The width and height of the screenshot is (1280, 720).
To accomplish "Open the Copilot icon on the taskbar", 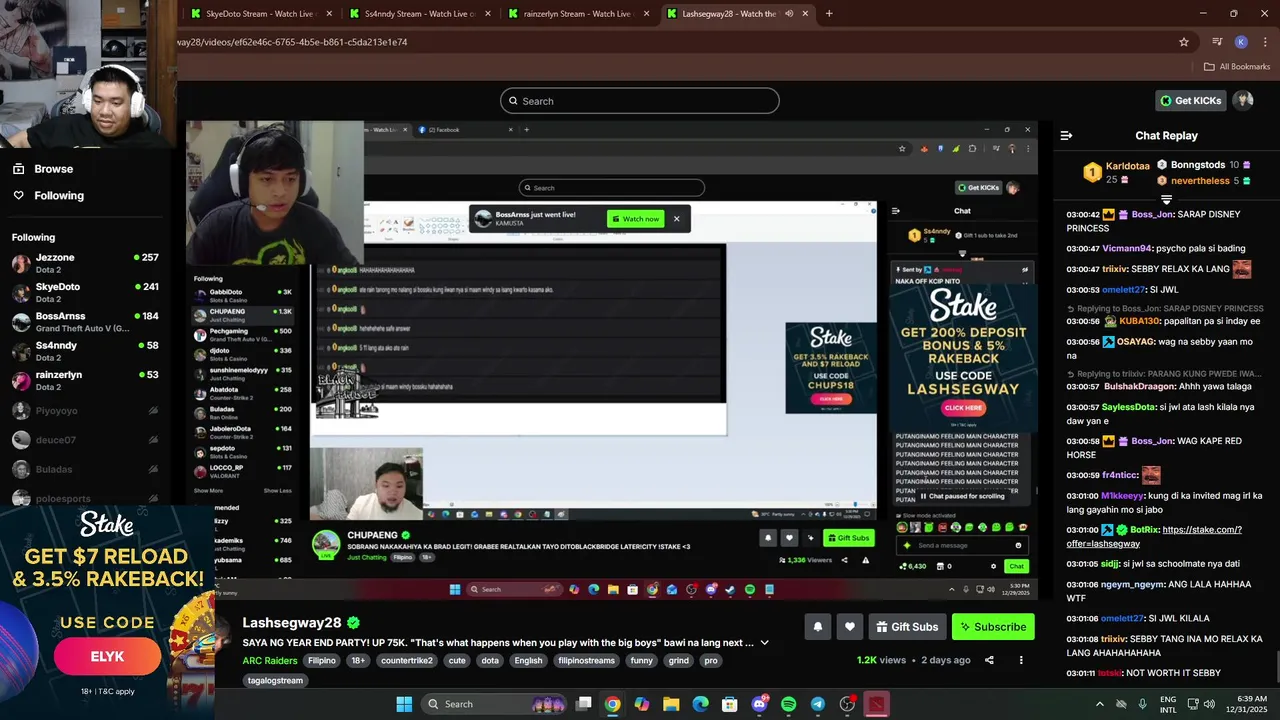I will 642,704.
